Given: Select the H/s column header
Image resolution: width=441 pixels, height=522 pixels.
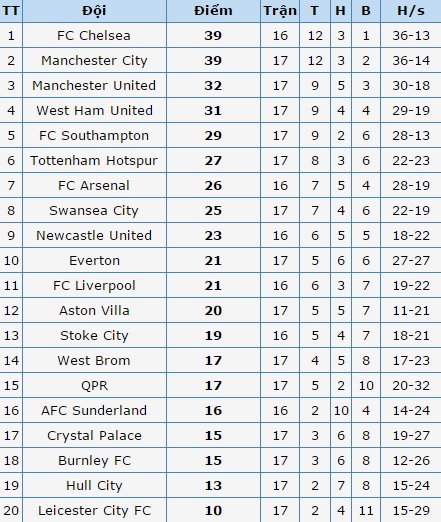Looking at the screenshot, I should [411, 11].
